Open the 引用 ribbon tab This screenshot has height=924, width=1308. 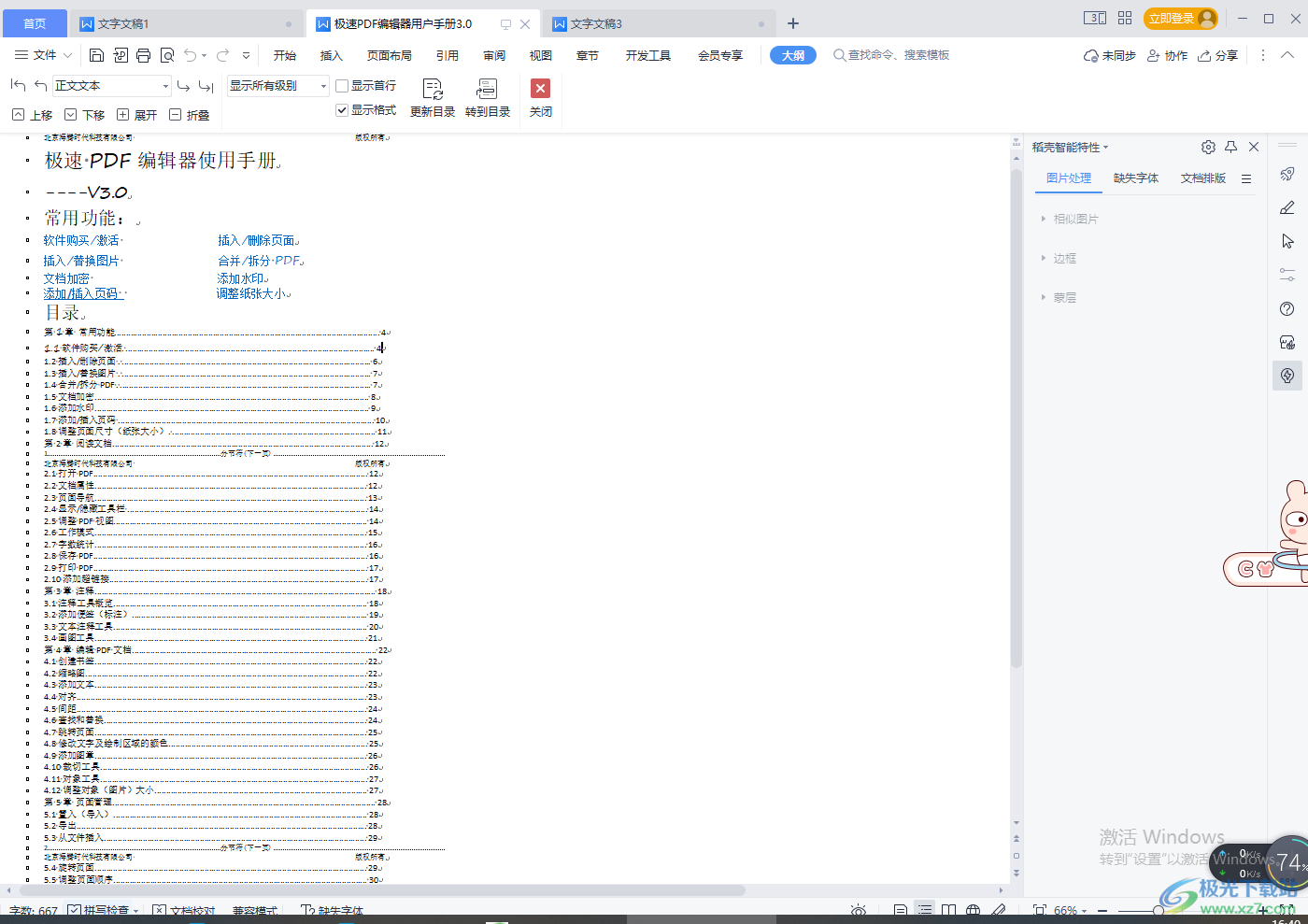(x=448, y=55)
